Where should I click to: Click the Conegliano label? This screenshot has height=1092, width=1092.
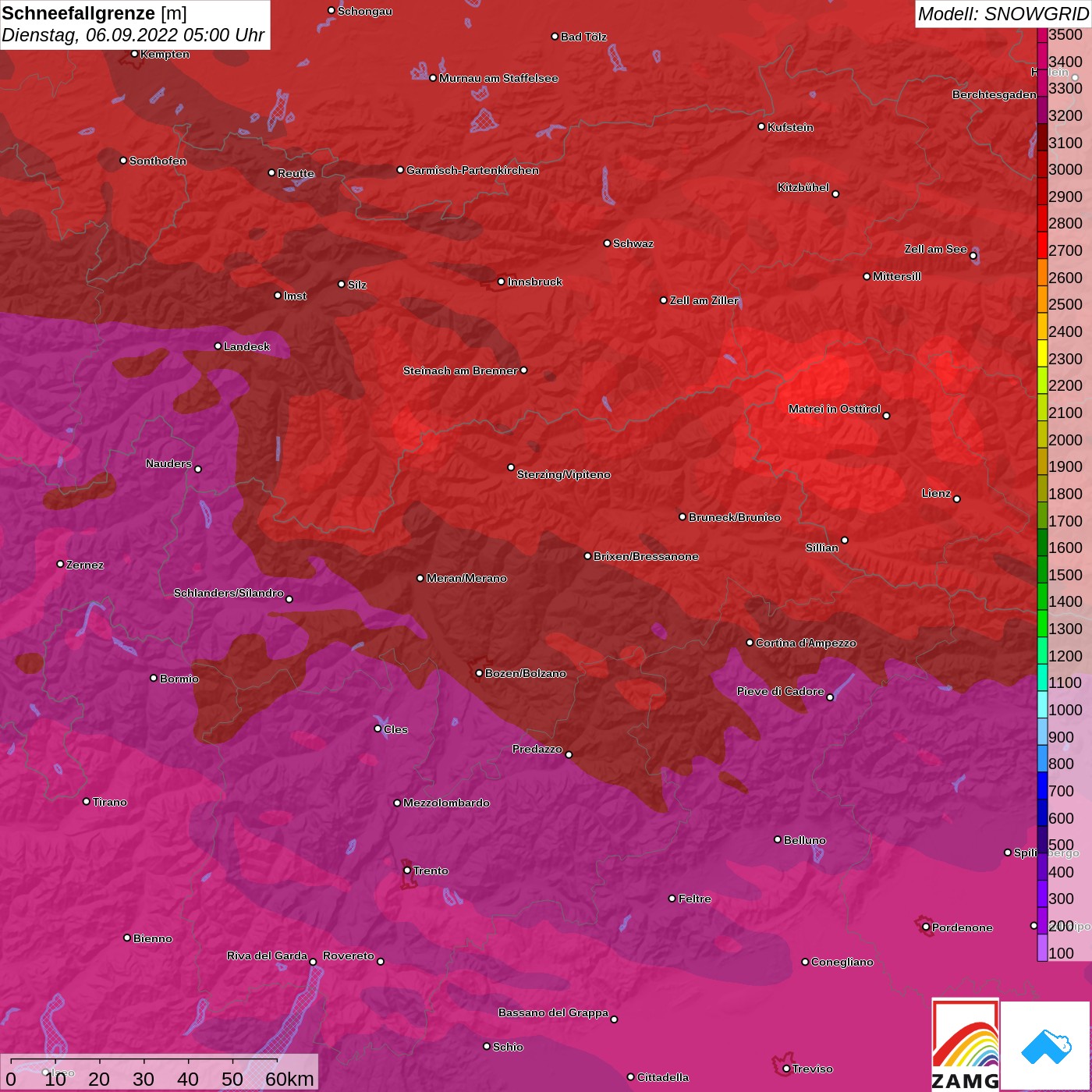tap(842, 962)
